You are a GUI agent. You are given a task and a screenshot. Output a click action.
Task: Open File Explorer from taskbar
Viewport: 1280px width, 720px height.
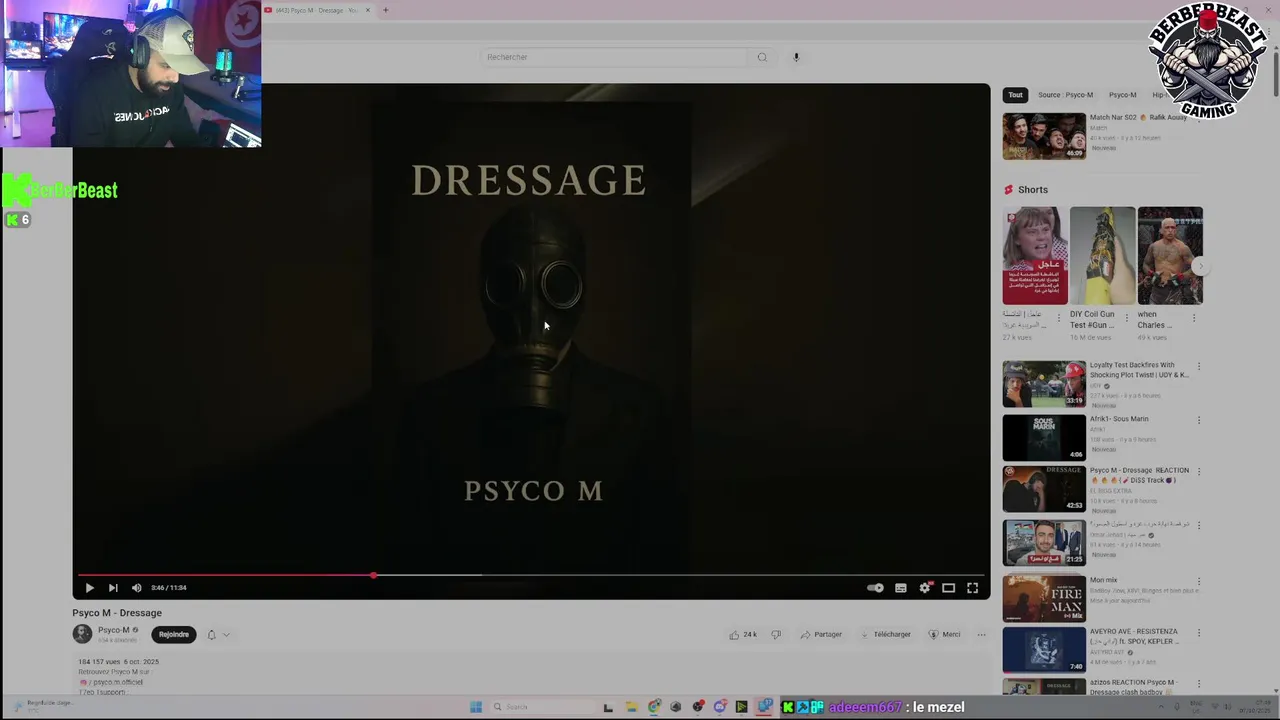coord(631,707)
